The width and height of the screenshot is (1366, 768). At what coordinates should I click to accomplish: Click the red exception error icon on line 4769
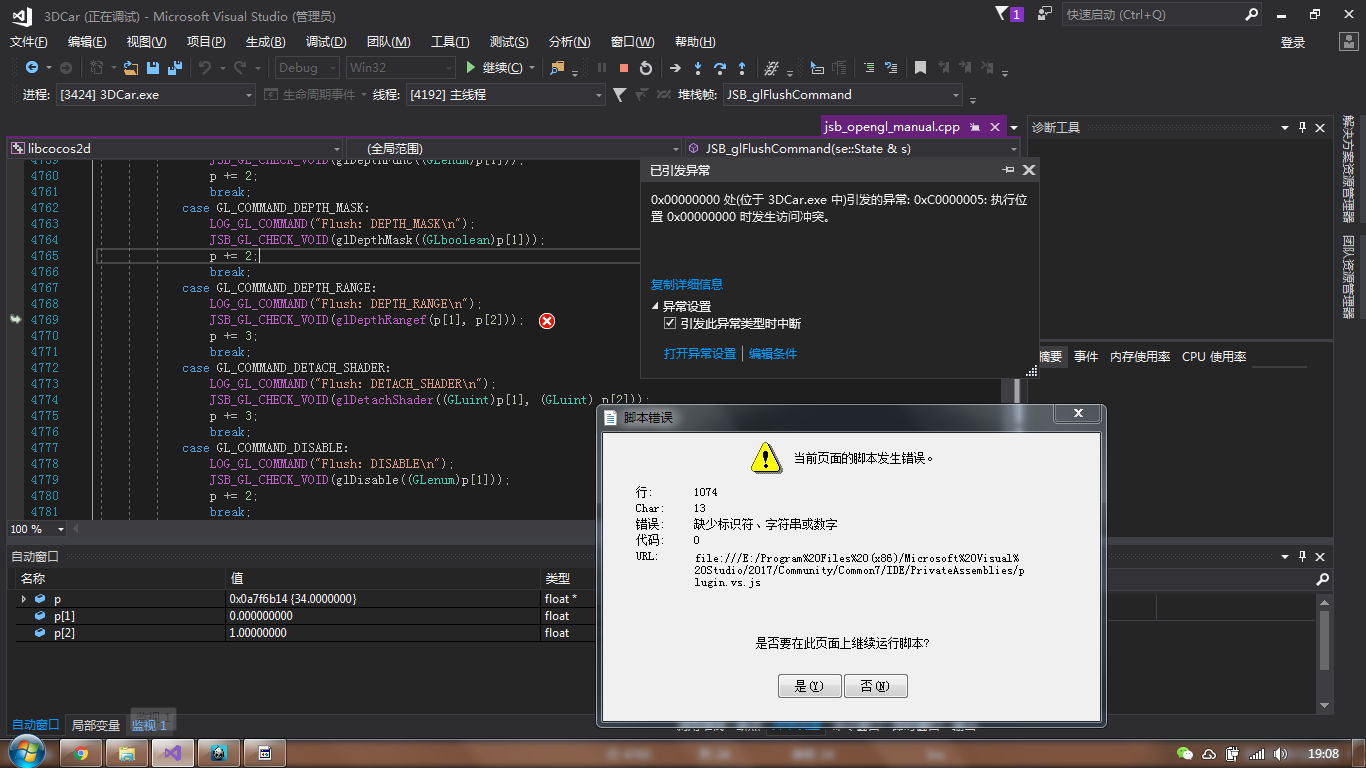click(x=547, y=320)
